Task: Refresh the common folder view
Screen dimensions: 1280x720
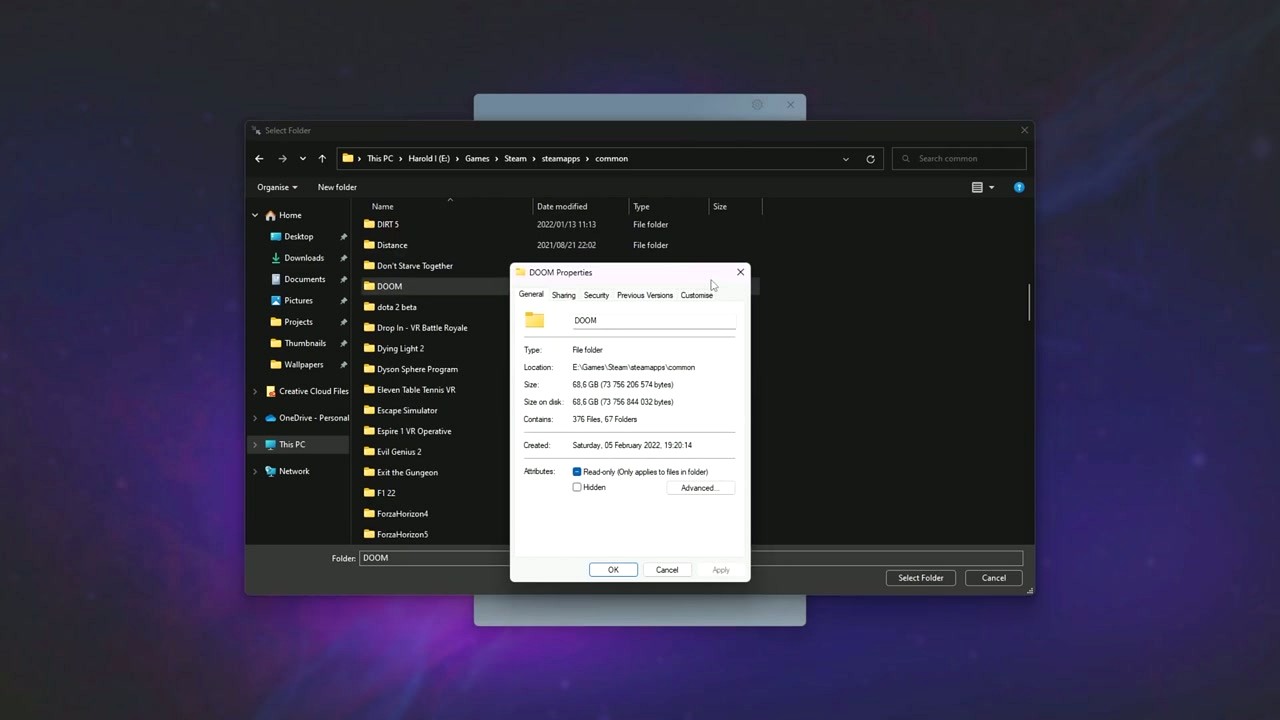Action: [x=870, y=158]
